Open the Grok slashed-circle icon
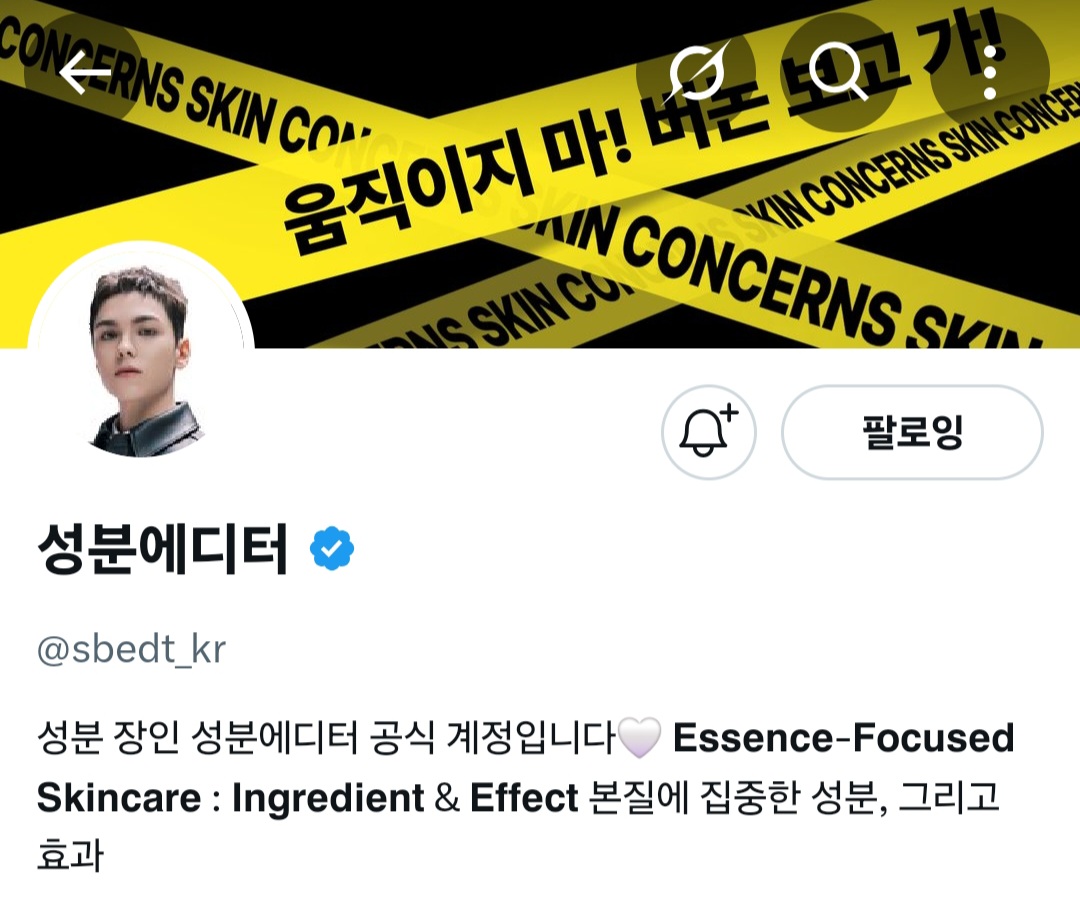 pyautogui.click(x=696, y=72)
